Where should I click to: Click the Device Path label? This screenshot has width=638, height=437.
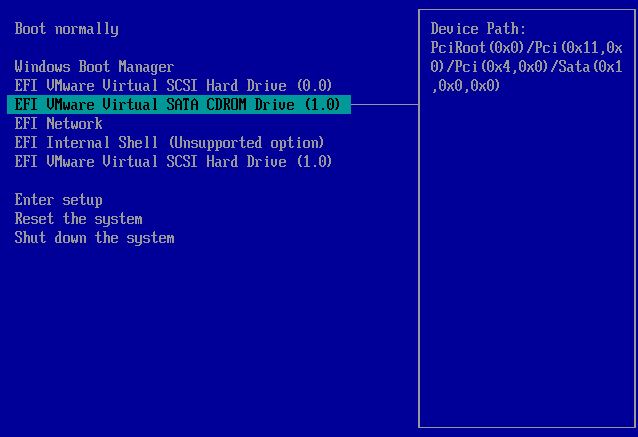478,29
